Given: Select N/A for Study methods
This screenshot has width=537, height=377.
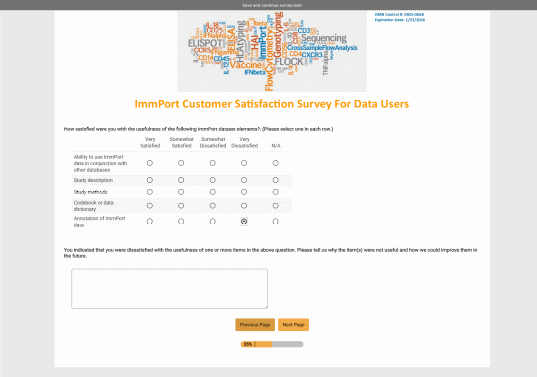Looking at the screenshot, I should click(275, 192).
